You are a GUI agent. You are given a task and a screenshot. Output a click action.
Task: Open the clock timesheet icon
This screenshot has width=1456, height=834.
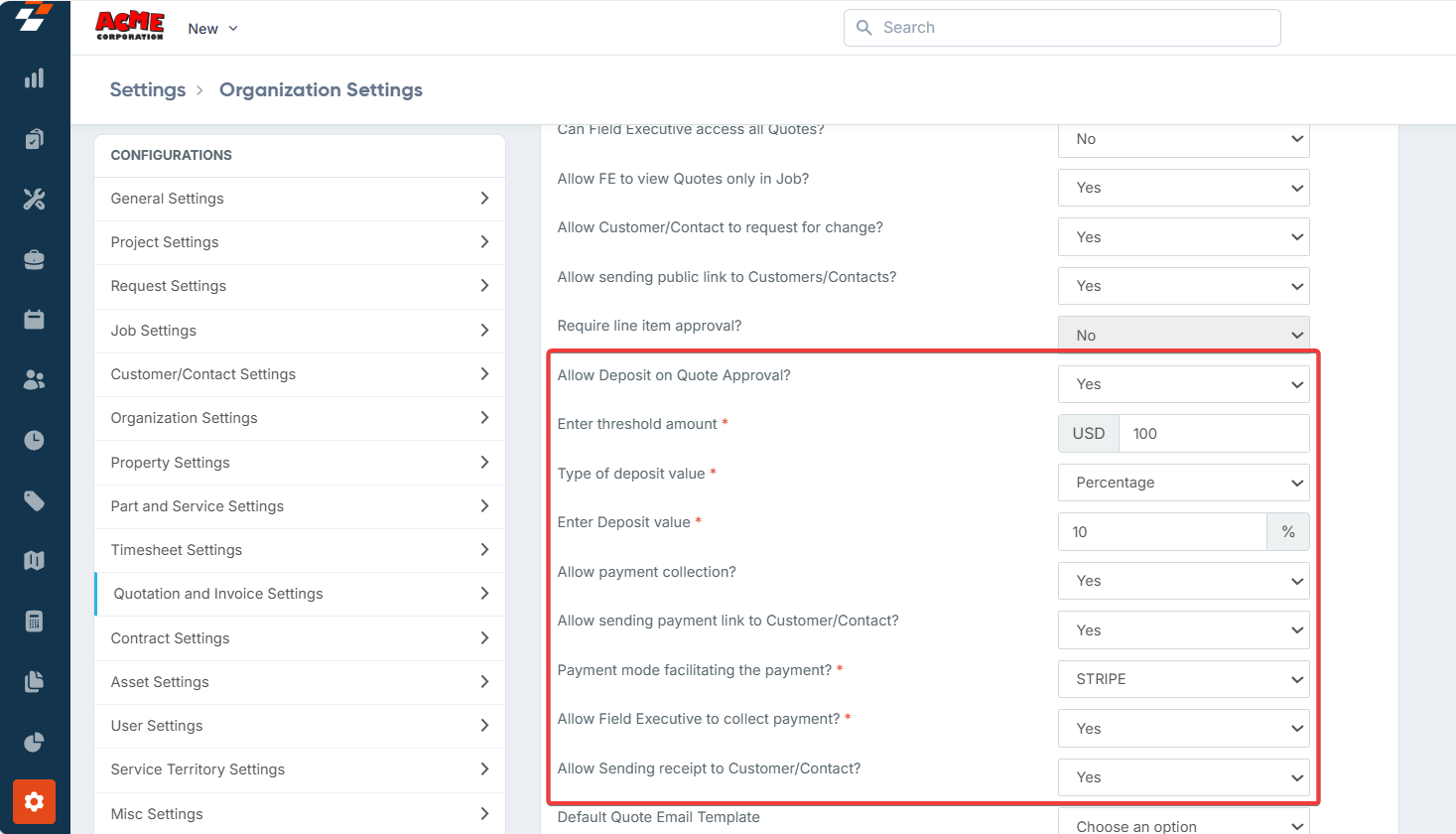click(35, 440)
